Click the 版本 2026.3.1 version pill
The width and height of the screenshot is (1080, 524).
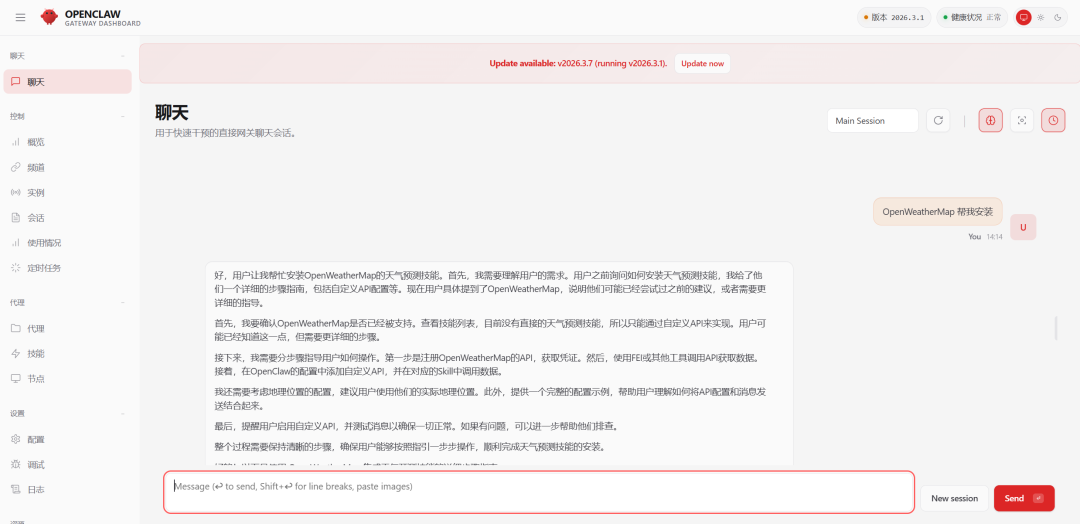point(894,17)
